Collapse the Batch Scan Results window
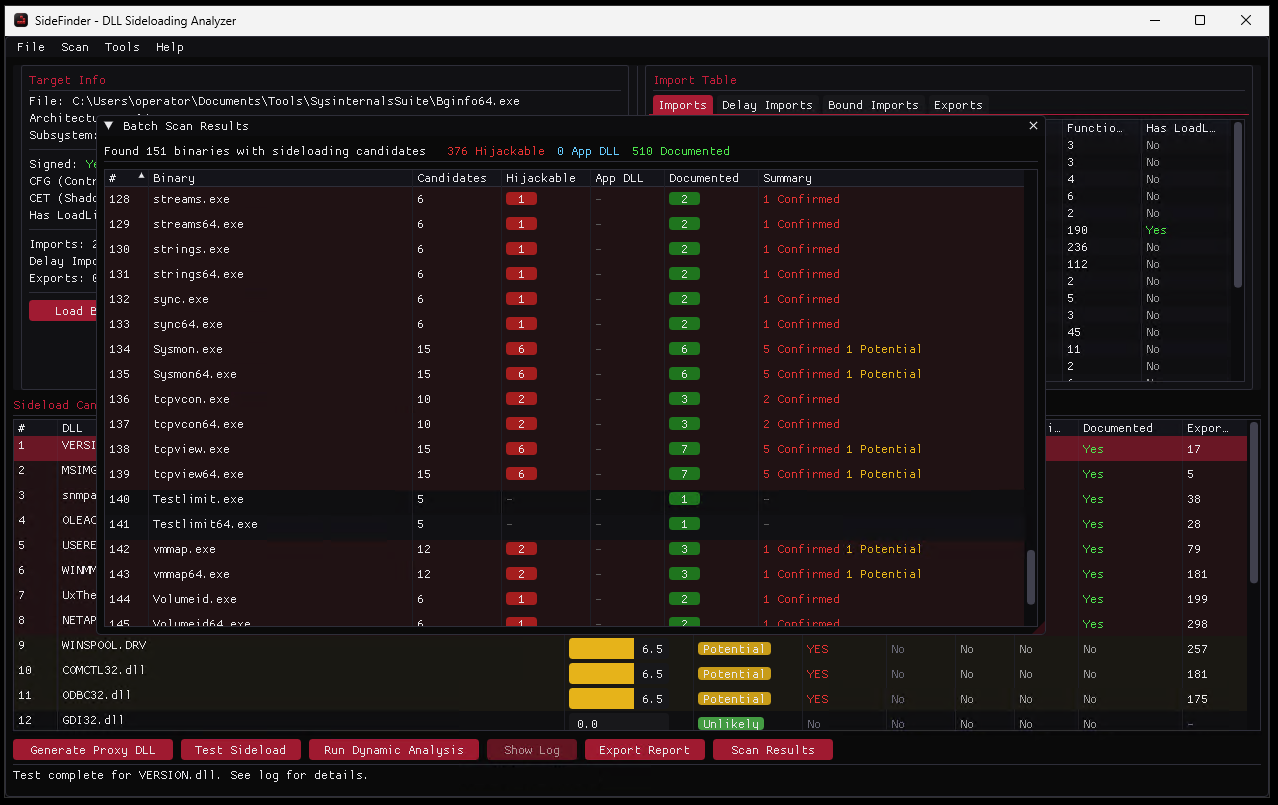The image size is (1278, 805). click(x=109, y=126)
